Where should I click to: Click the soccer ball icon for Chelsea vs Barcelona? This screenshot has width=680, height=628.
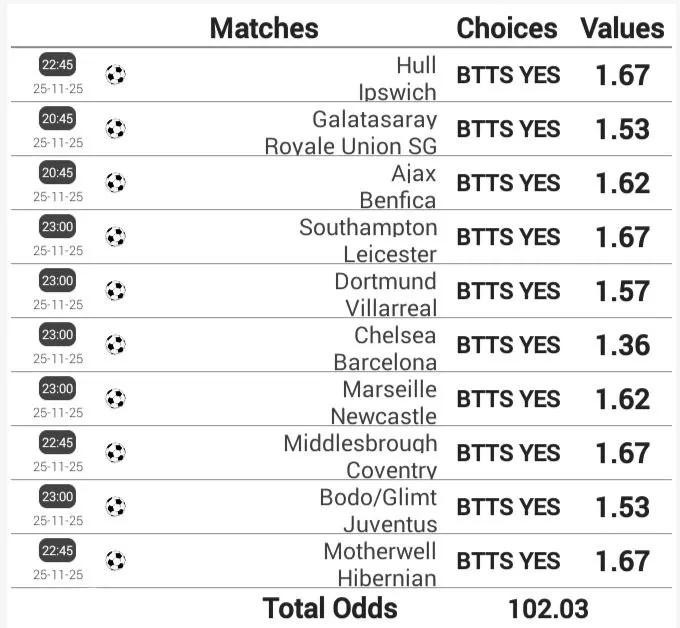[x=116, y=345]
